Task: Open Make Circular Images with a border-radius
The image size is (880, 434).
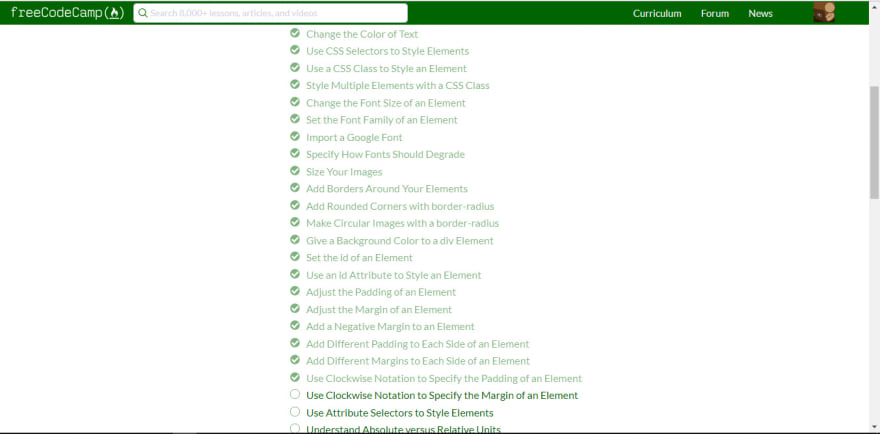Action: coord(402,223)
